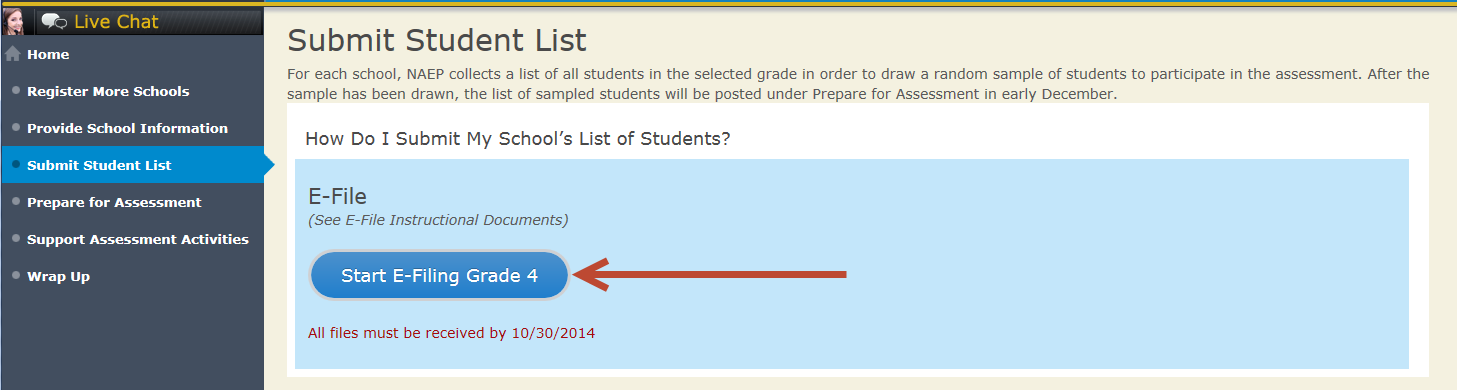Click the Home house icon in sidebar
The image size is (1457, 390).
click(x=13, y=54)
